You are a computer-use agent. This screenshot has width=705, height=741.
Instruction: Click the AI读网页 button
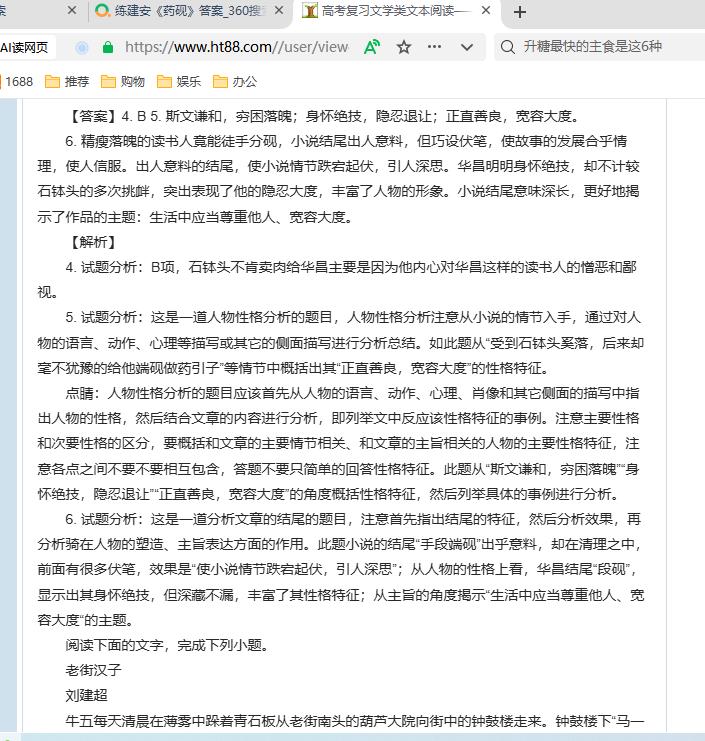coord(25,47)
